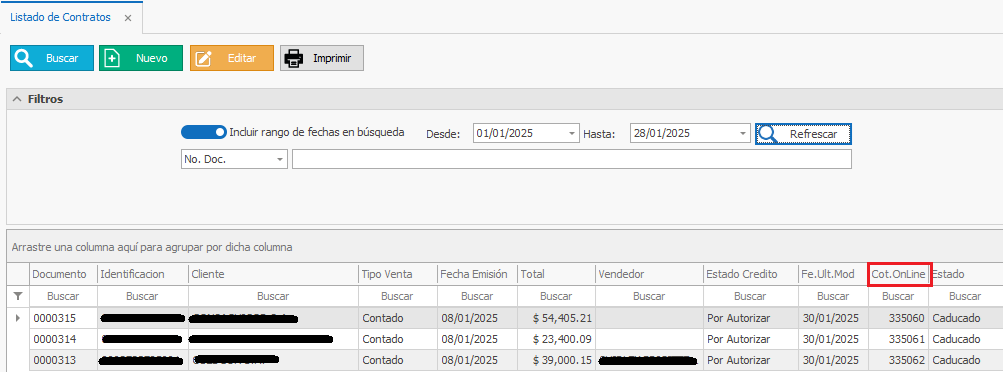This screenshot has height=372, width=1003.
Task: Collapse the Filtros panel
Action: coord(17,99)
